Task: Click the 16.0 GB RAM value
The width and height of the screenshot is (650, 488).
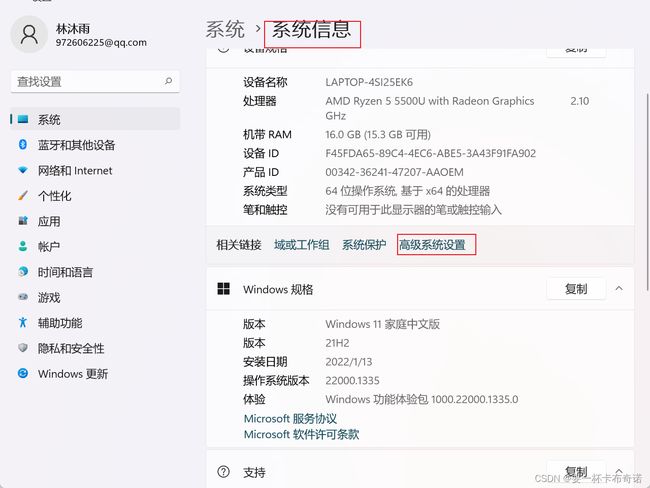Action: (378, 134)
